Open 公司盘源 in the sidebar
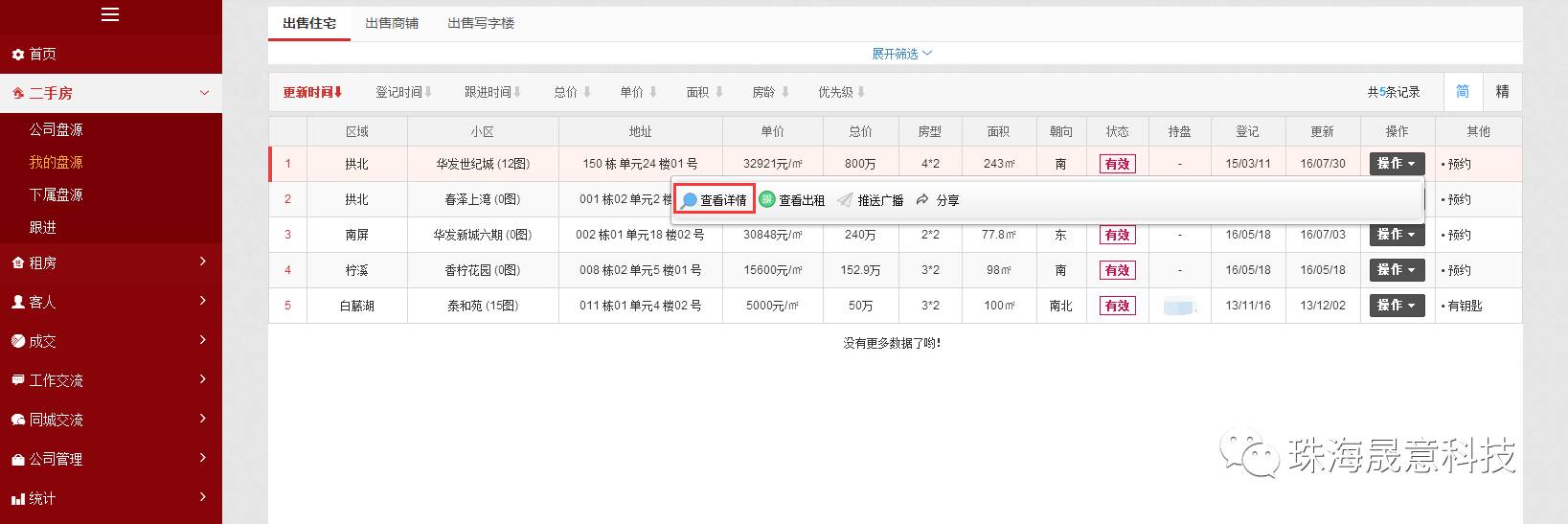 coord(56,129)
